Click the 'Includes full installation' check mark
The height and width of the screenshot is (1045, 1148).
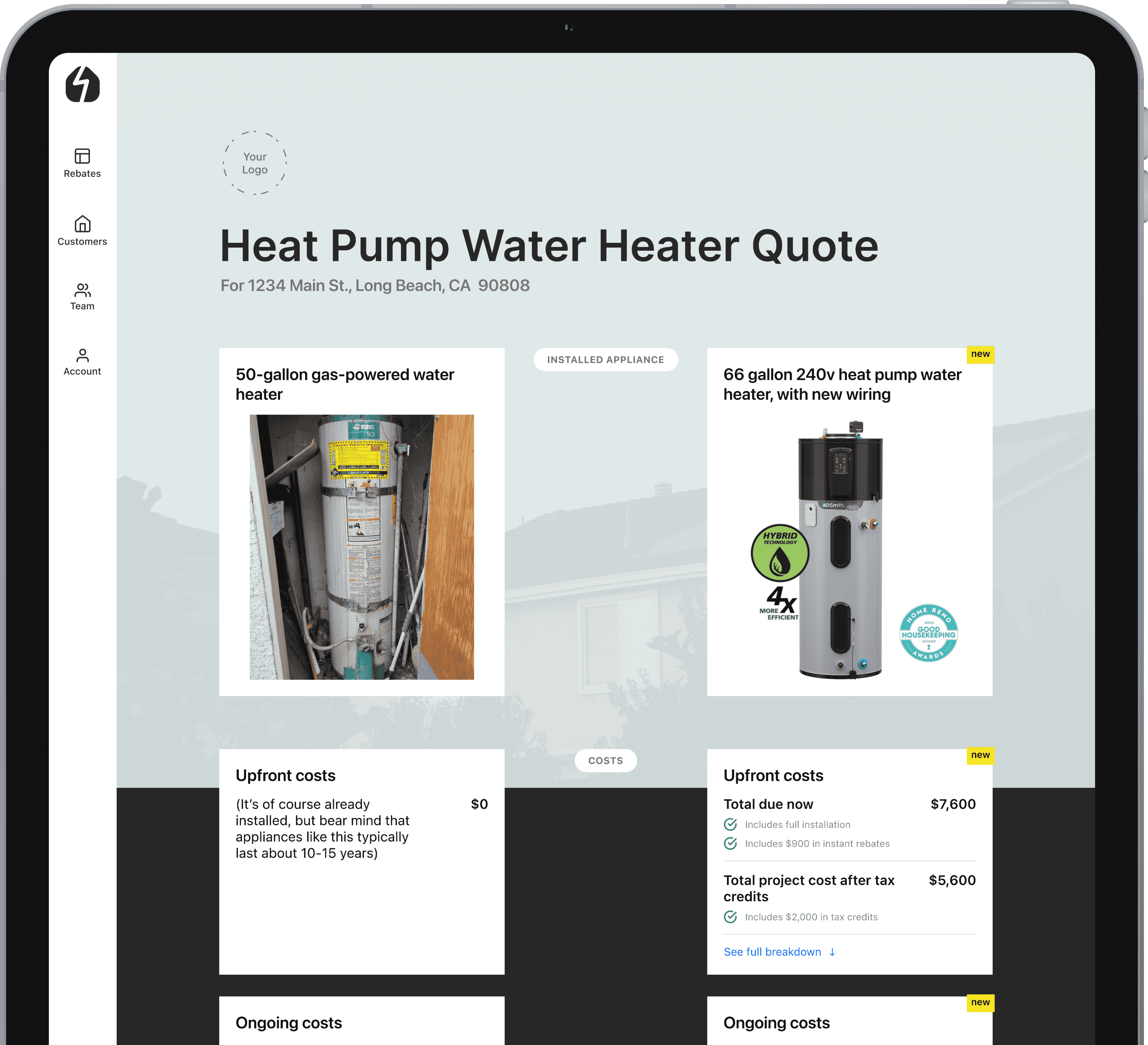click(x=730, y=825)
